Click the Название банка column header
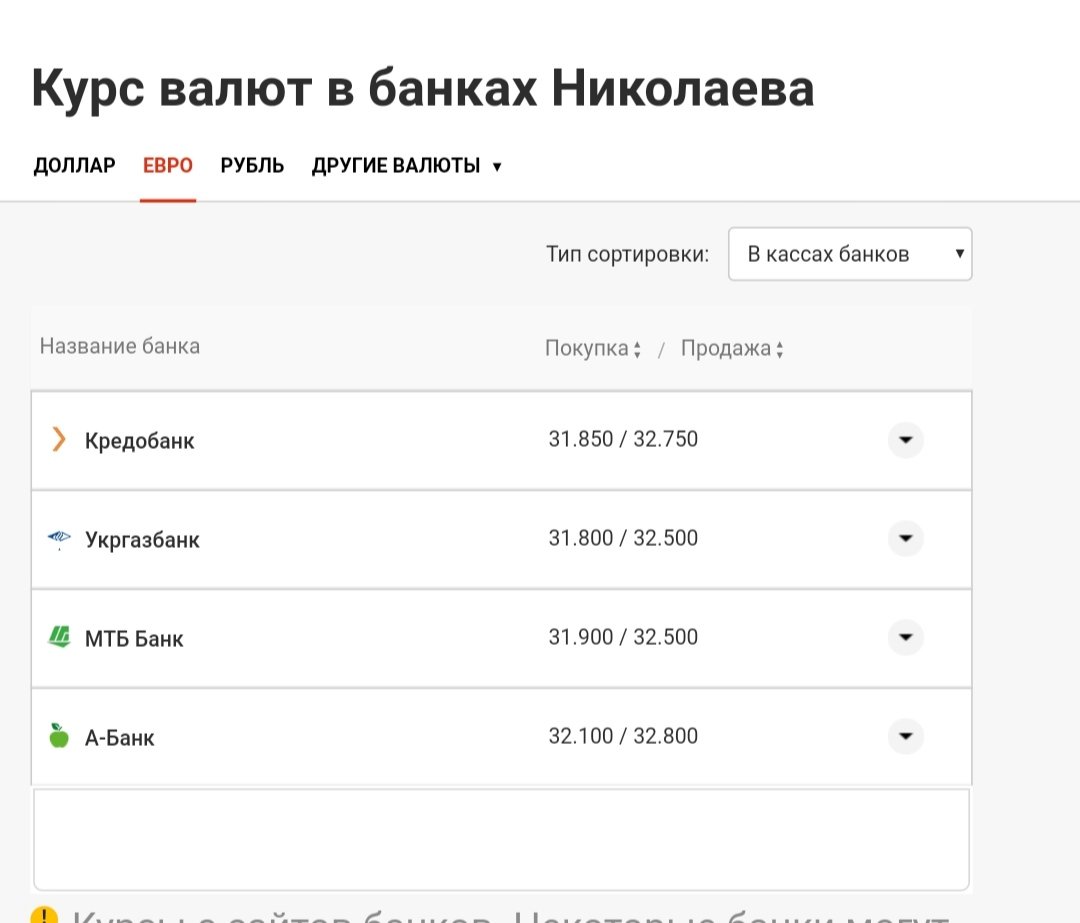 [120, 346]
